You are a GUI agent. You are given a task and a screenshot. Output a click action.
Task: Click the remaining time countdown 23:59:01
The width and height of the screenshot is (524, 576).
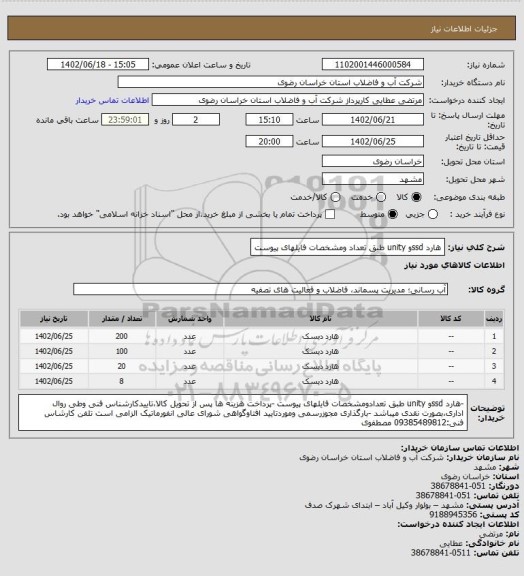pyautogui.click(x=125, y=120)
